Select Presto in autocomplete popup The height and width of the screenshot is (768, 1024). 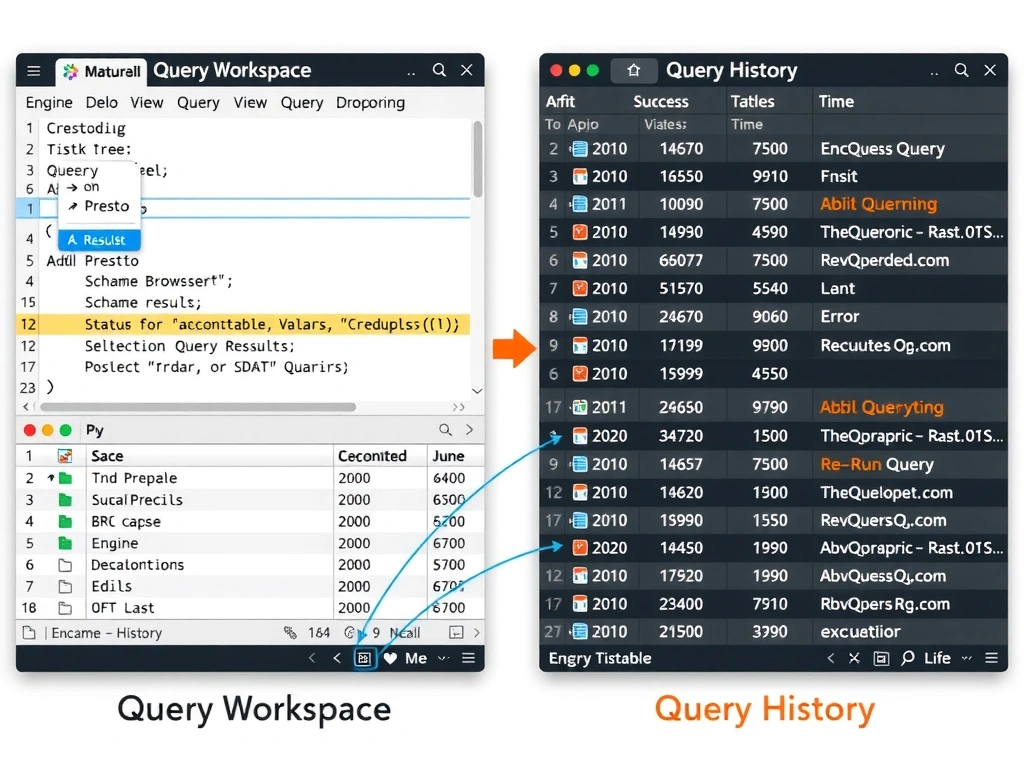point(99,206)
